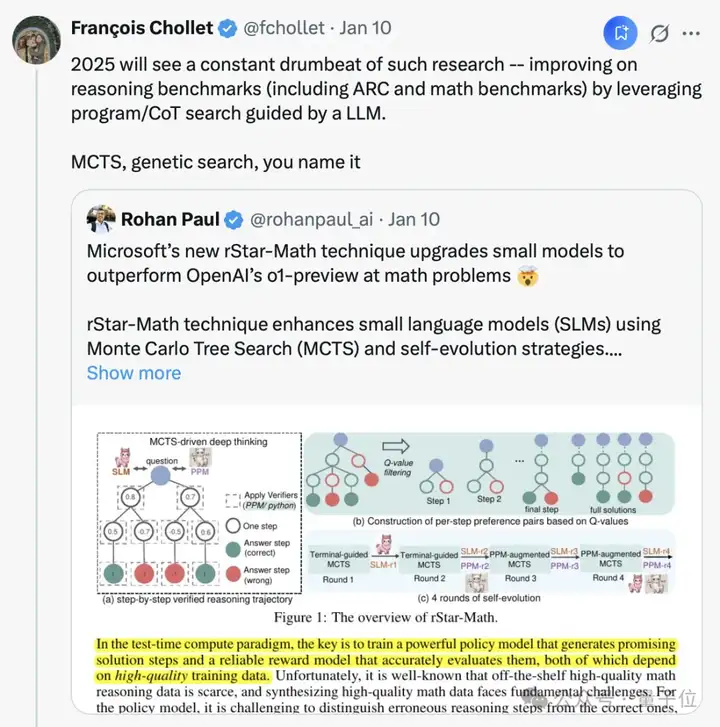
Task: Click the highlighted yellow paper text
Action: [x=386, y=659]
